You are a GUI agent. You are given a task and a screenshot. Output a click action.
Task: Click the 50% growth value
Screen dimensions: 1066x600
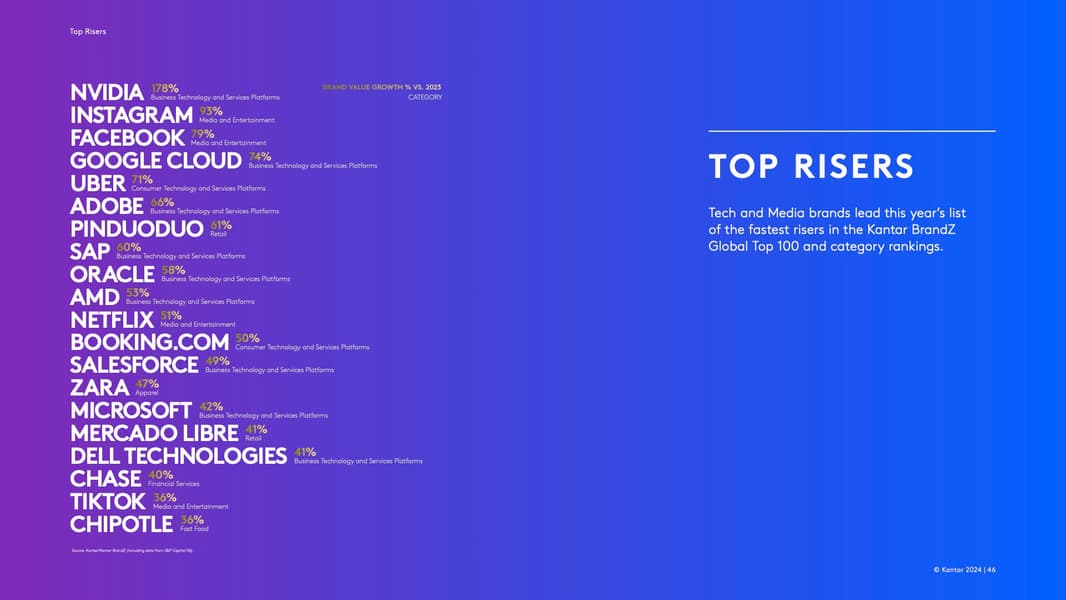tap(247, 338)
